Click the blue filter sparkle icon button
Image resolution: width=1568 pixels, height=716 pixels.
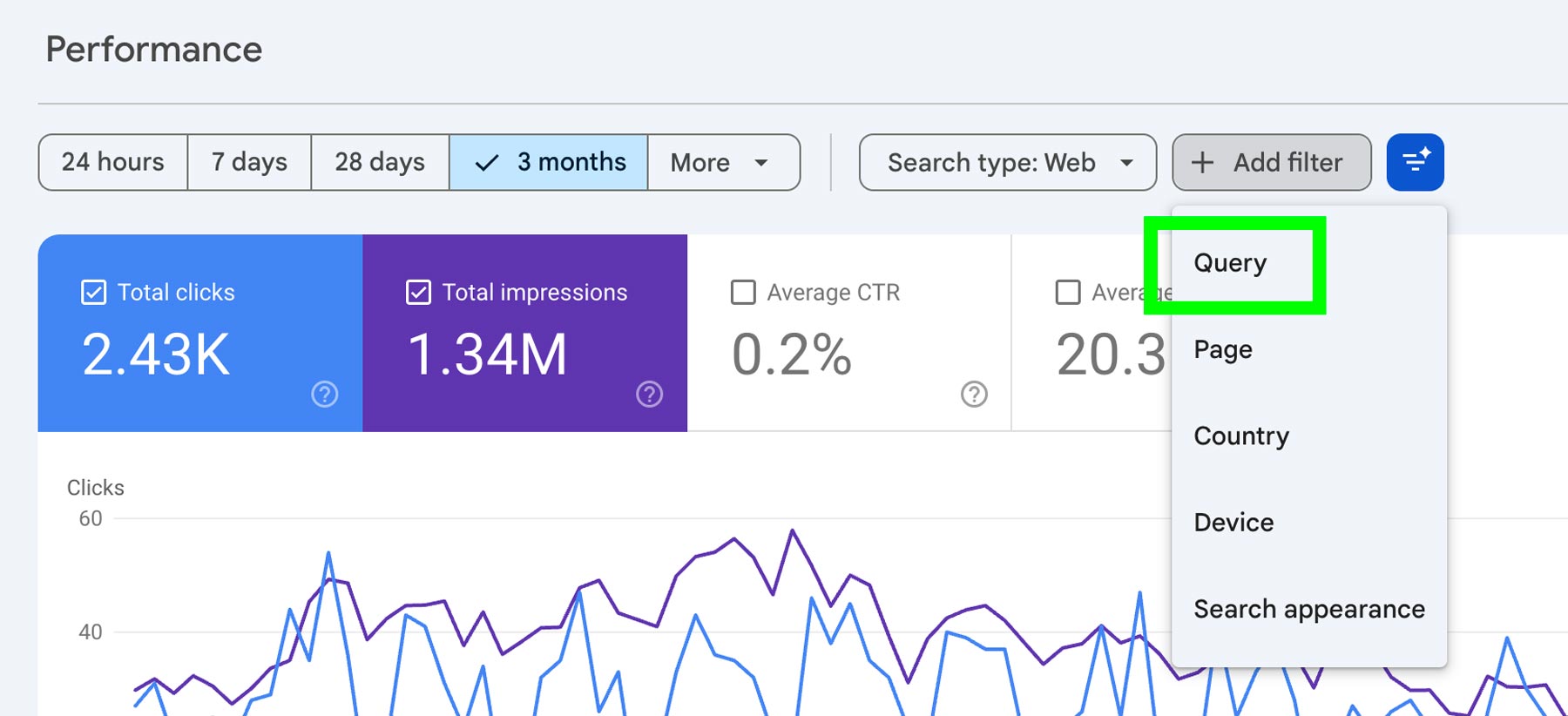point(1415,162)
